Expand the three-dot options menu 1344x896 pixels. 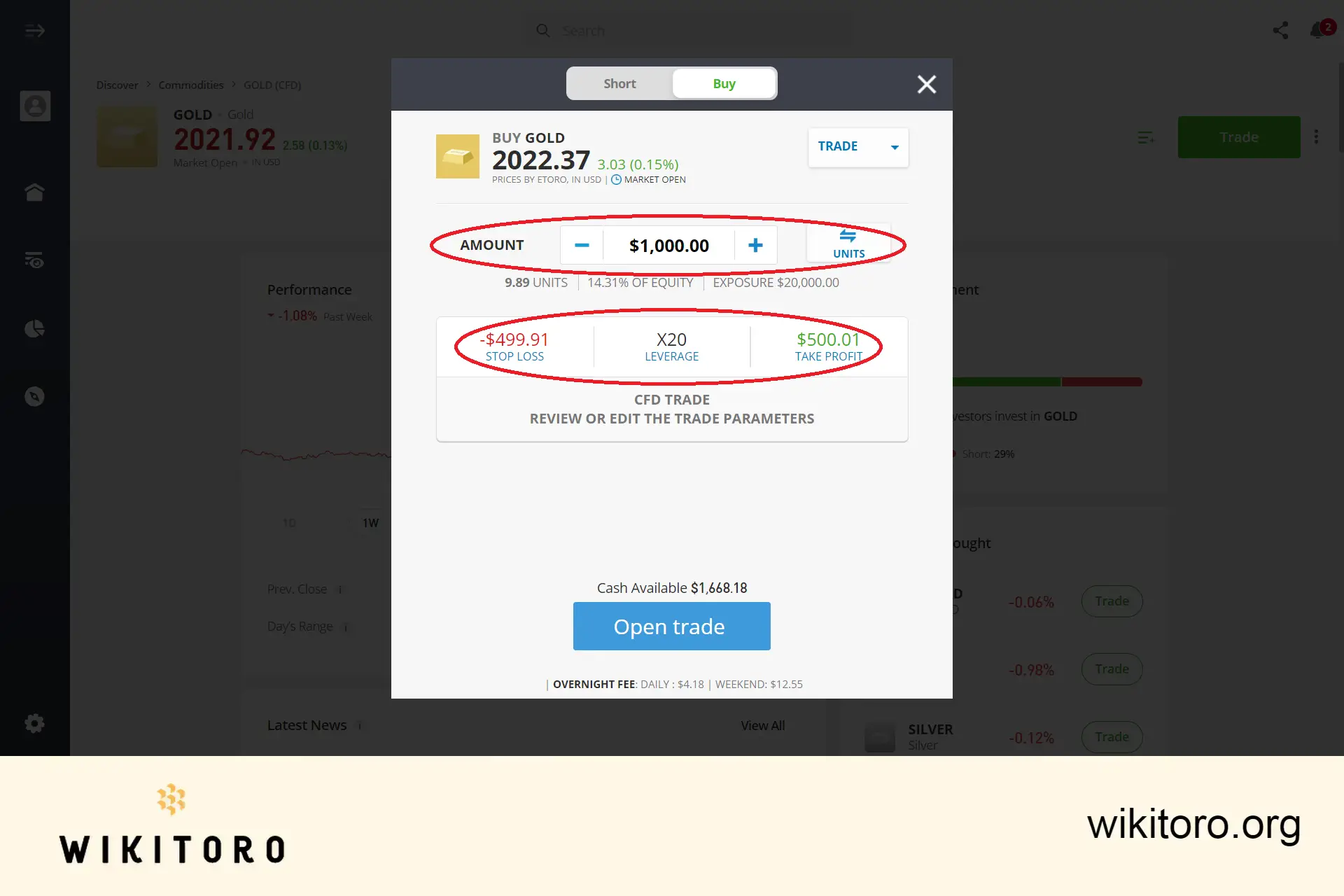[1317, 137]
